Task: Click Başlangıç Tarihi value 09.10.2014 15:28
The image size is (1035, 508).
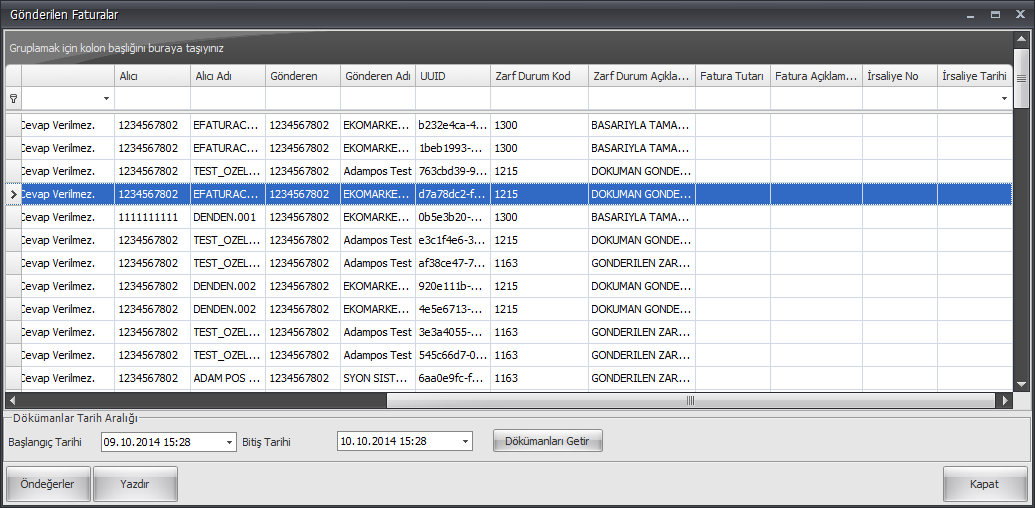Action: point(147,442)
